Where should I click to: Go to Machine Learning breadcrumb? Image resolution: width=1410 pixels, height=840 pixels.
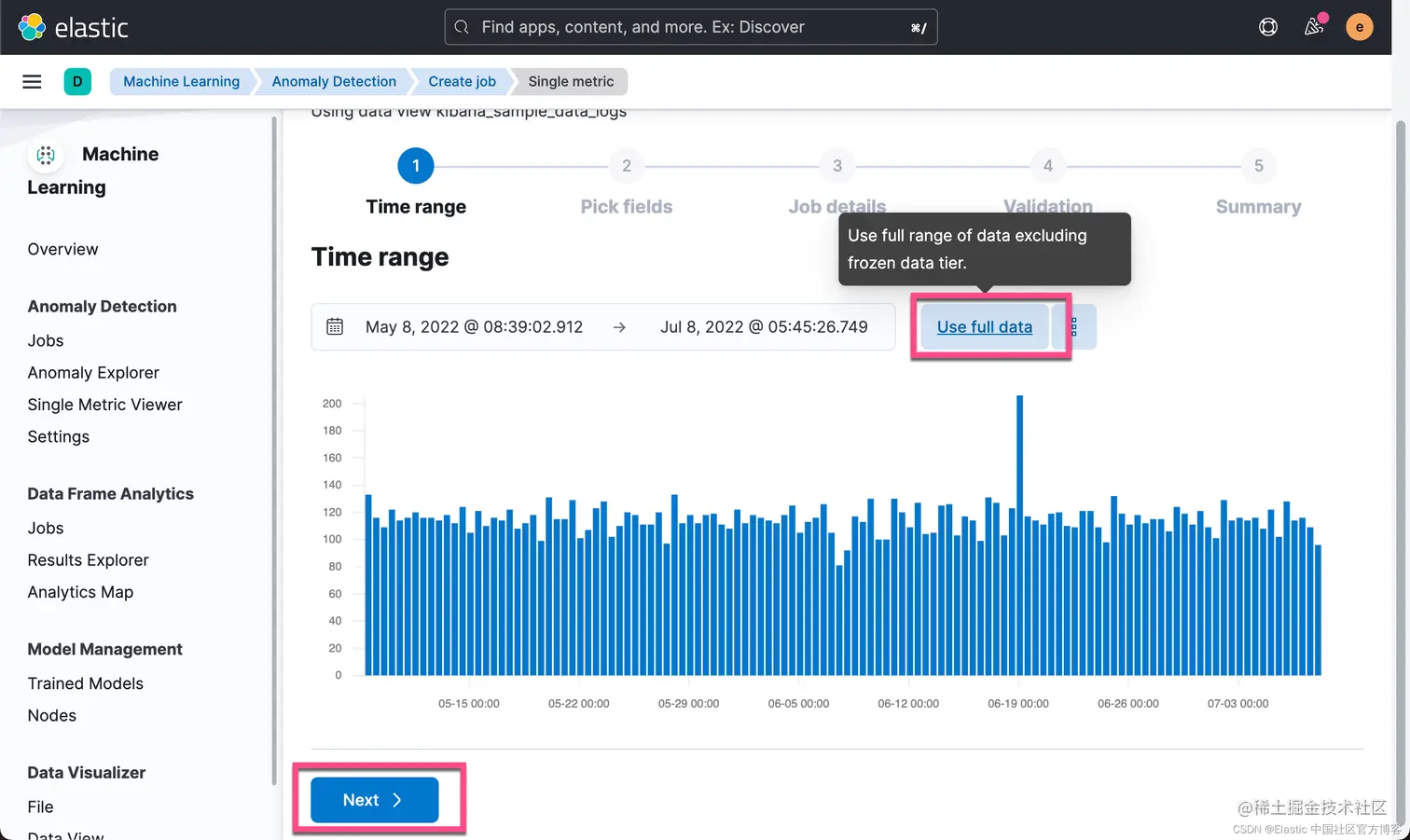[x=181, y=81]
